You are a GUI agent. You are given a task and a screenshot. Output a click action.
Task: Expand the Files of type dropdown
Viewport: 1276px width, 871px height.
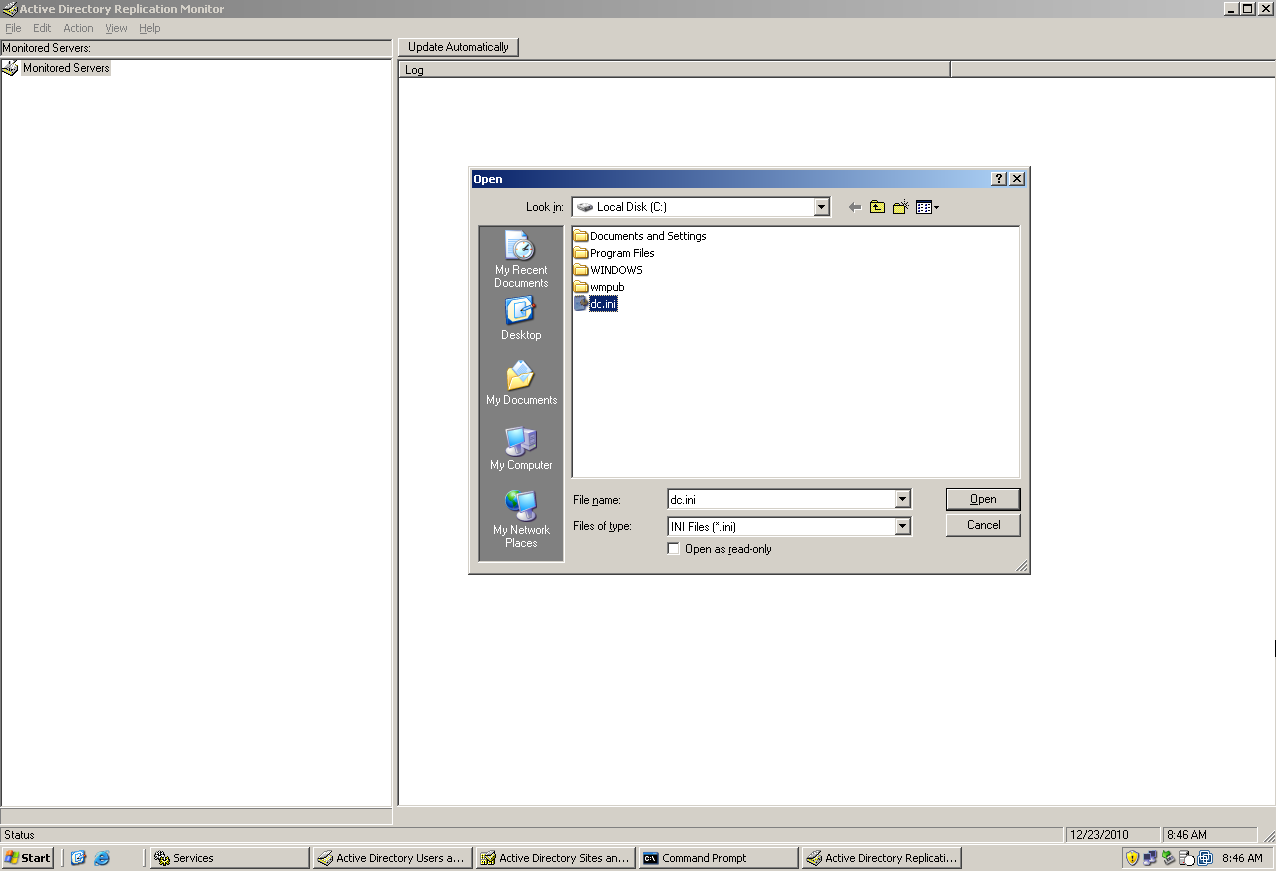click(x=901, y=526)
